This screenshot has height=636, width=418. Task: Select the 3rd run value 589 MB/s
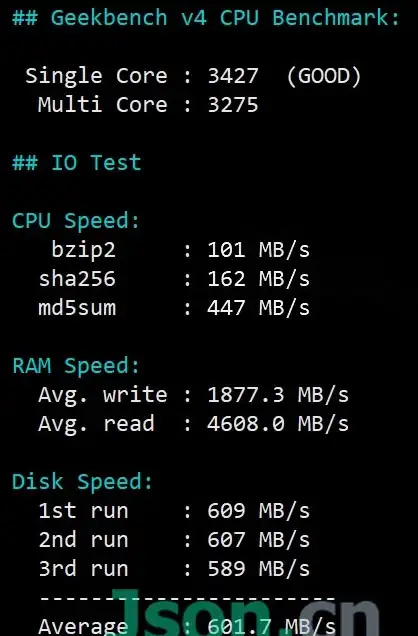(x=258, y=569)
